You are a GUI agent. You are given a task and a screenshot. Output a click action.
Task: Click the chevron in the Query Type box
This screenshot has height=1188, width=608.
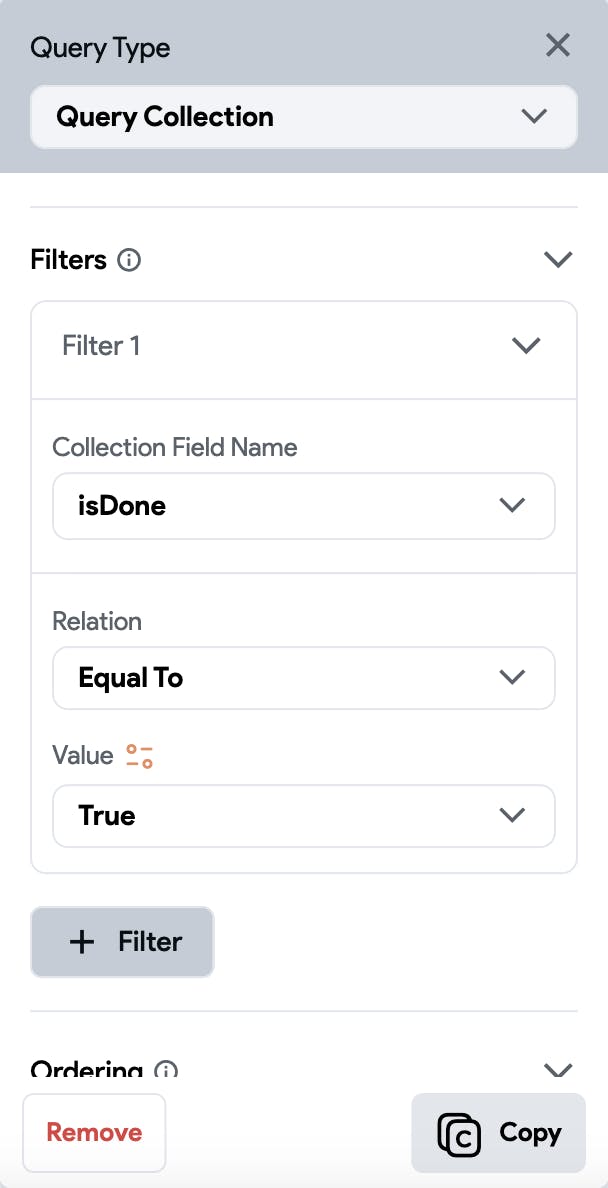[x=534, y=117]
